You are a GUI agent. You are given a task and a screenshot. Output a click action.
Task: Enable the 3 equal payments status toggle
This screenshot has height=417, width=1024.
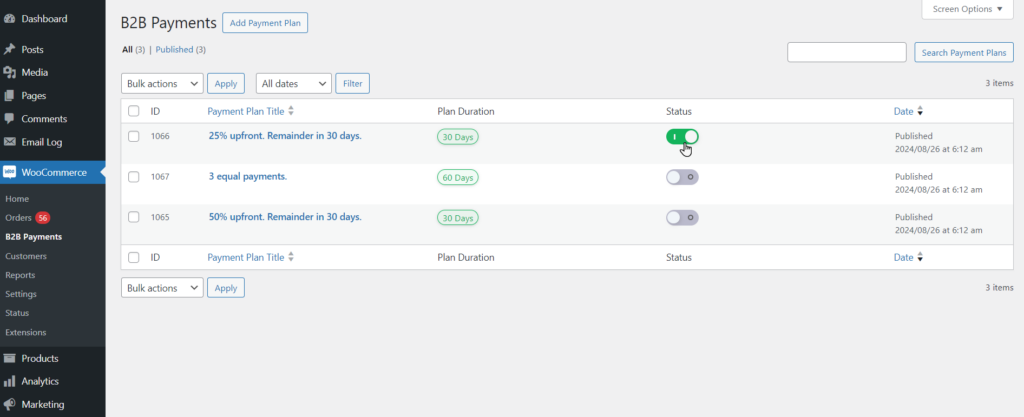[x=682, y=177]
